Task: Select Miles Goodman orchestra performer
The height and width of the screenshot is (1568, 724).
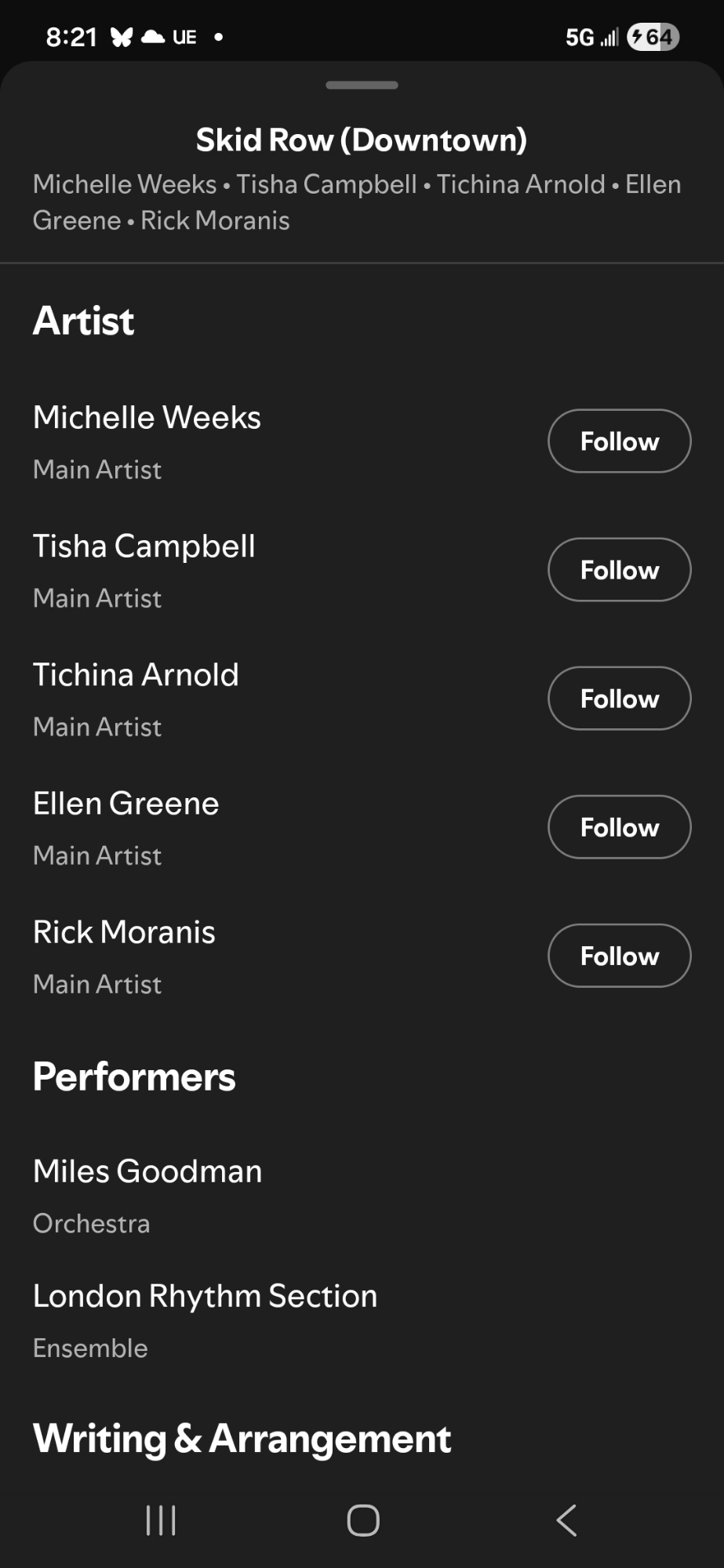Action: [147, 1171]
